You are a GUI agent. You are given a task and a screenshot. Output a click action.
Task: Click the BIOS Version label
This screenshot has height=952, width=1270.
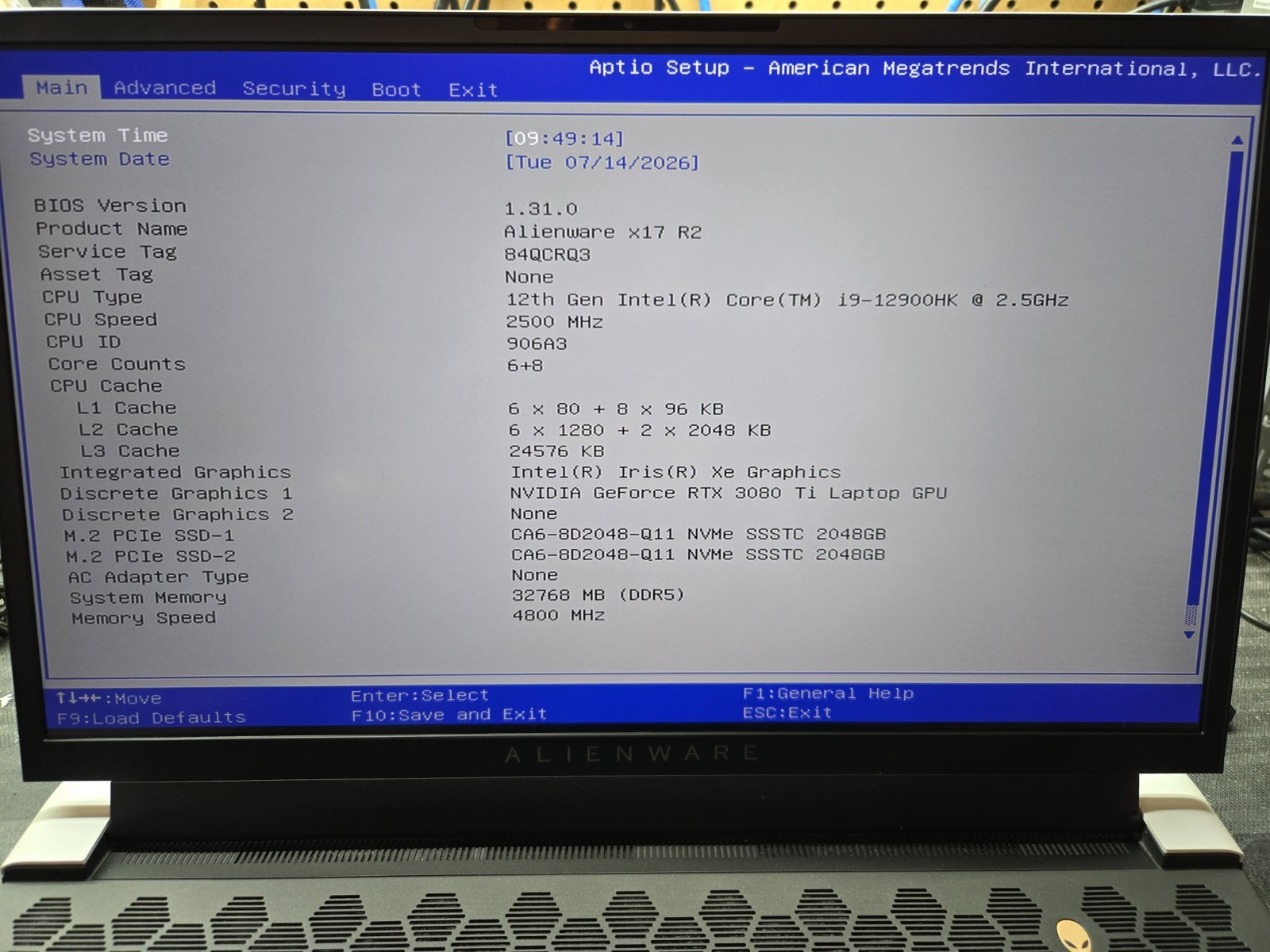coord(110,205)
